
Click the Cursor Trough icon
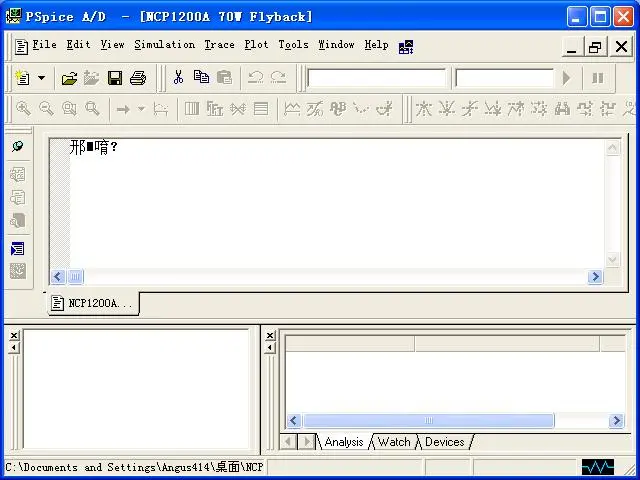click(x=447, y=109)
